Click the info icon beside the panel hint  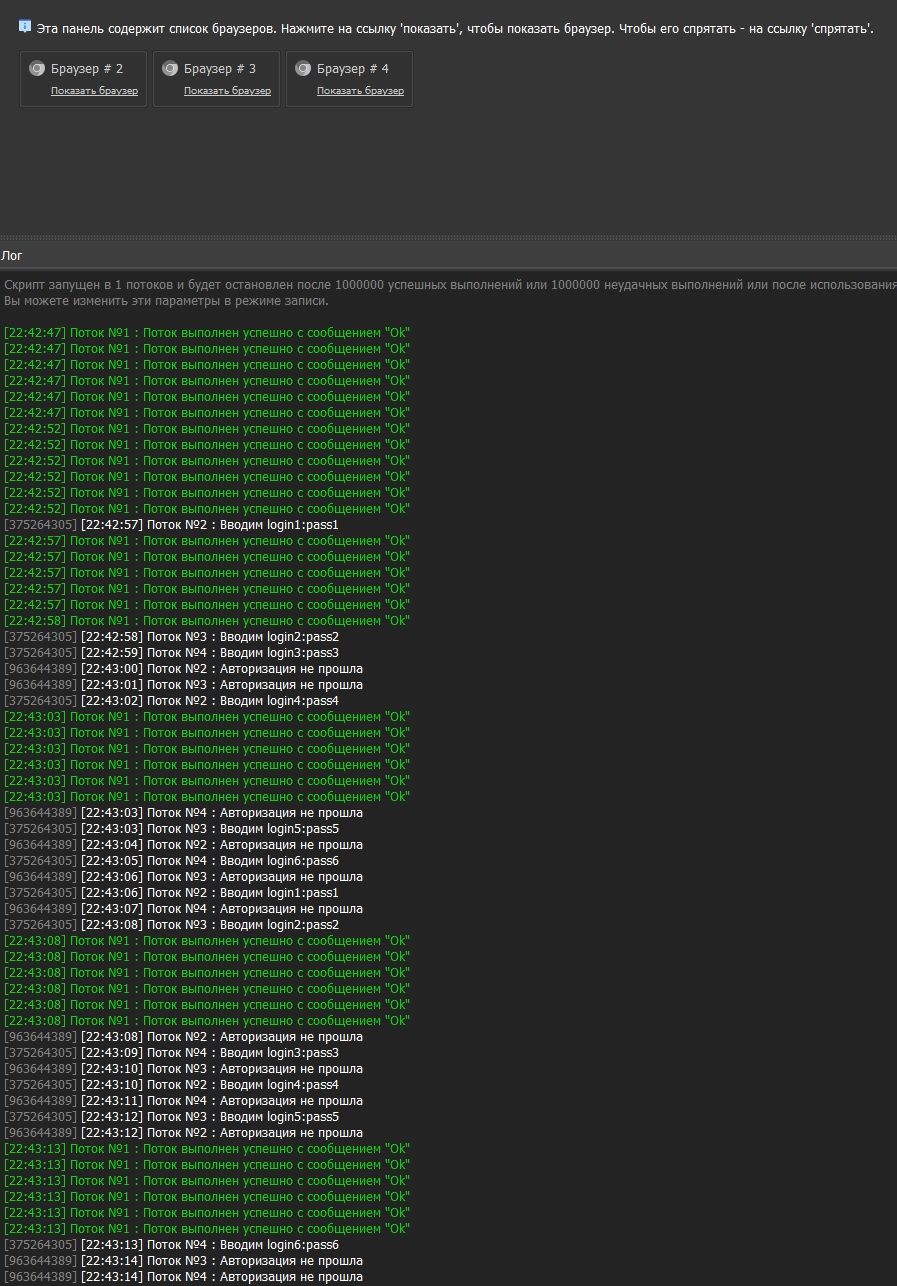coord(25,27)
